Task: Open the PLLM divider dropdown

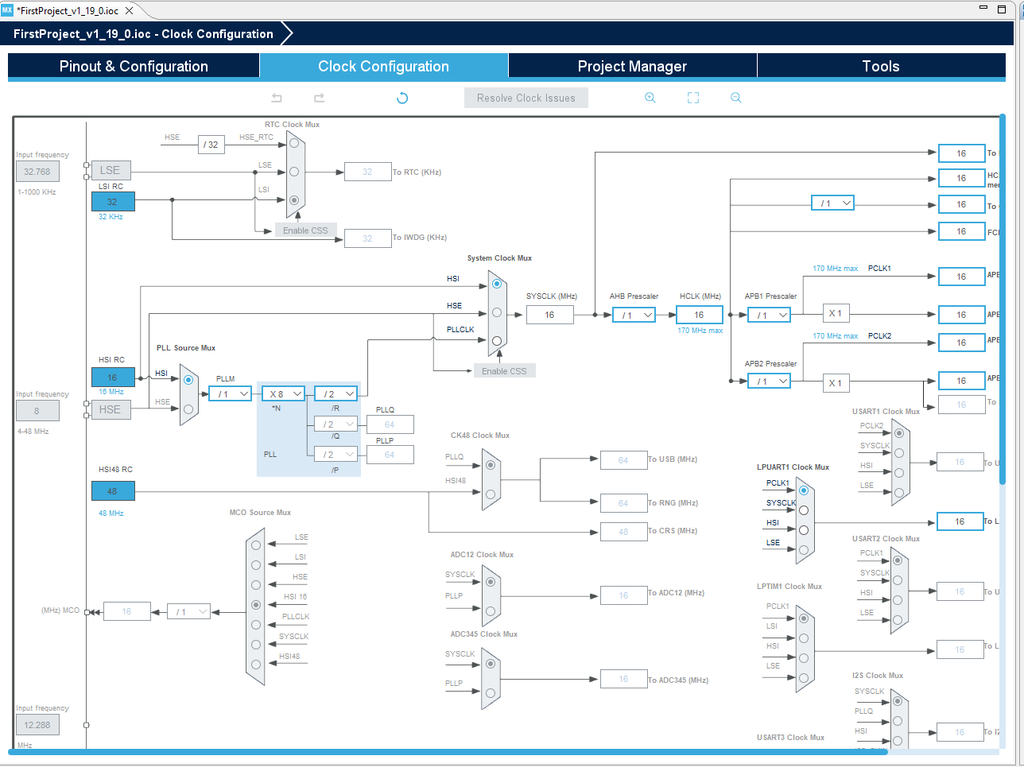Action: [230, 394]
